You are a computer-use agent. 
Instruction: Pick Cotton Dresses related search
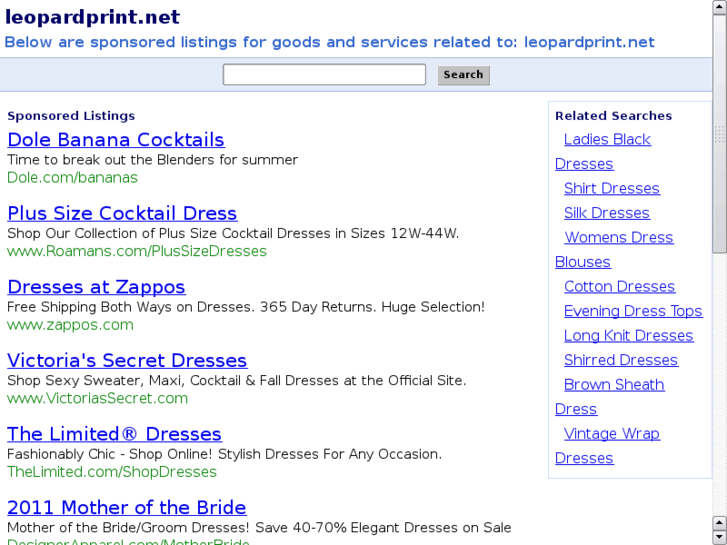(x=619, y=287)
